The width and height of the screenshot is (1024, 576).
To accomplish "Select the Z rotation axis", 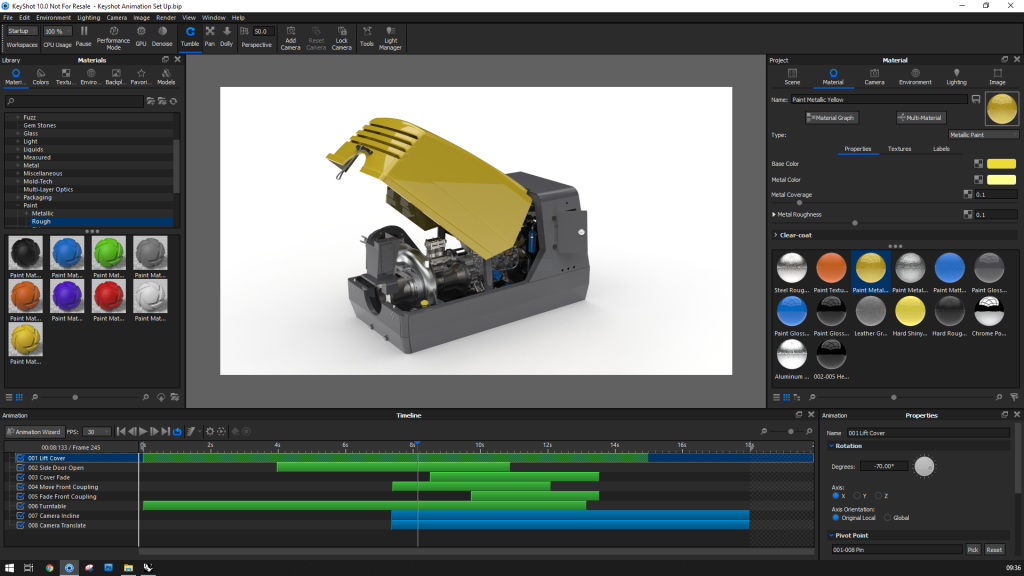I will [878, 496].
